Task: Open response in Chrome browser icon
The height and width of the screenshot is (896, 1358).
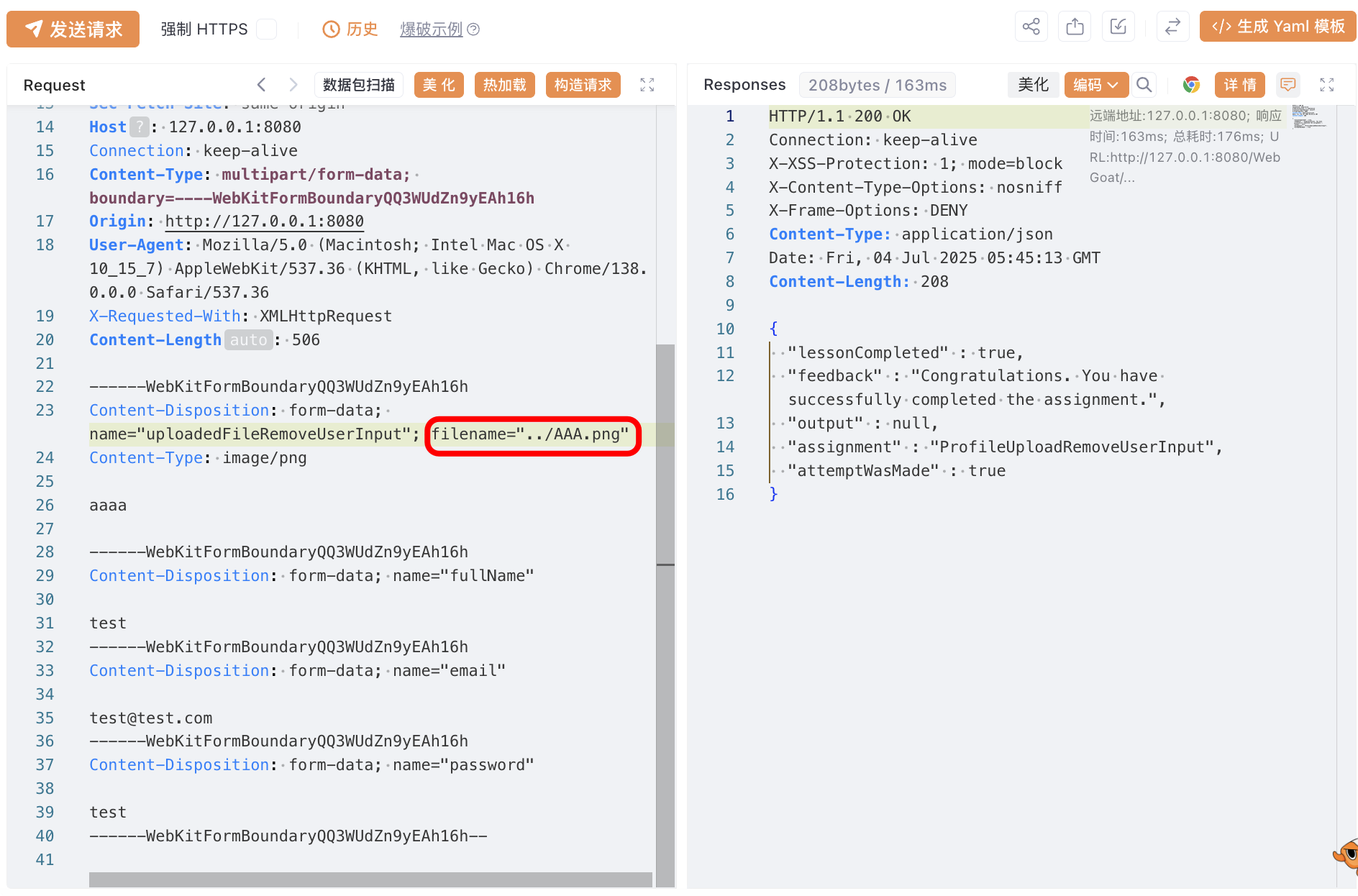Action: point(1191,85)
